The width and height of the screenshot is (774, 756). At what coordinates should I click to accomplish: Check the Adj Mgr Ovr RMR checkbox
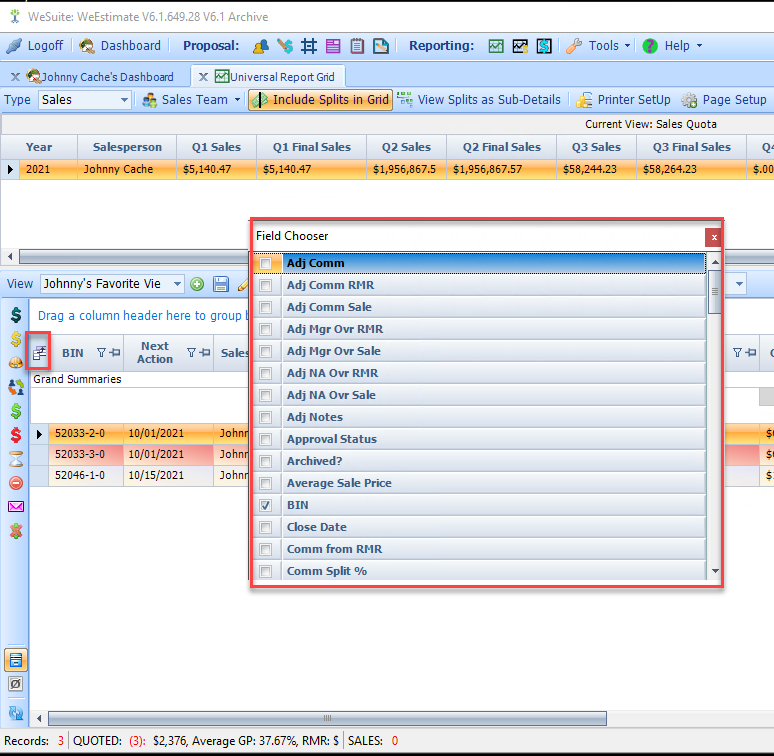click(266, 329)
